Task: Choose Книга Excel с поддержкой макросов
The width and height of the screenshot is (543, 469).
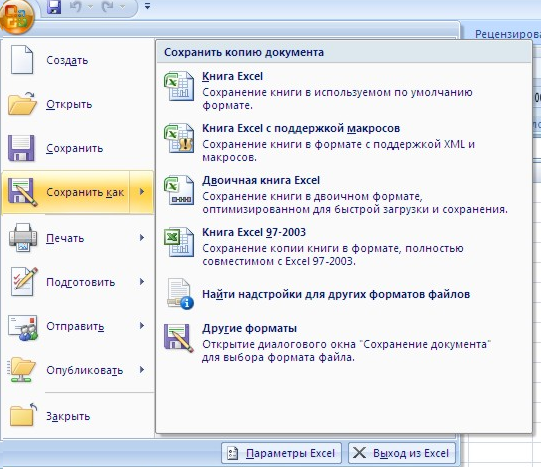Action: pyautogui.click(x=344, y=142)
